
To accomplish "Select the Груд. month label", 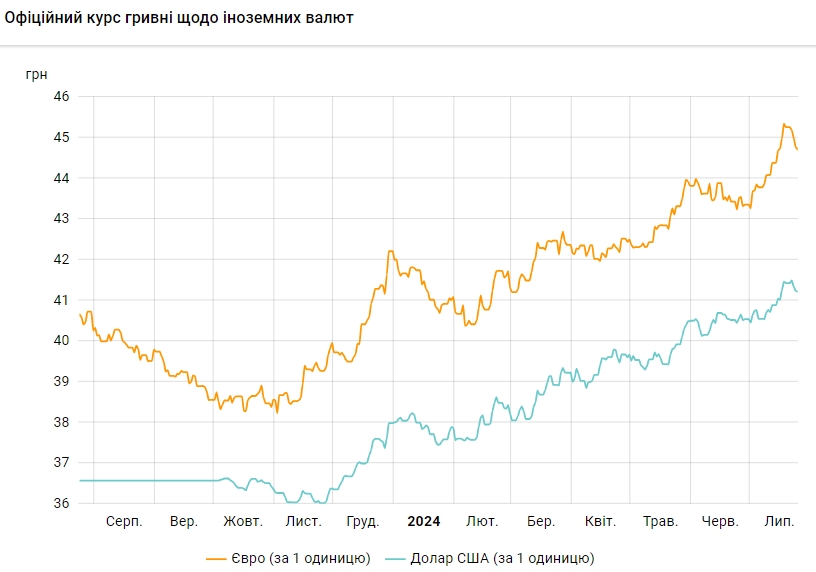I will [x=362, y=522].
